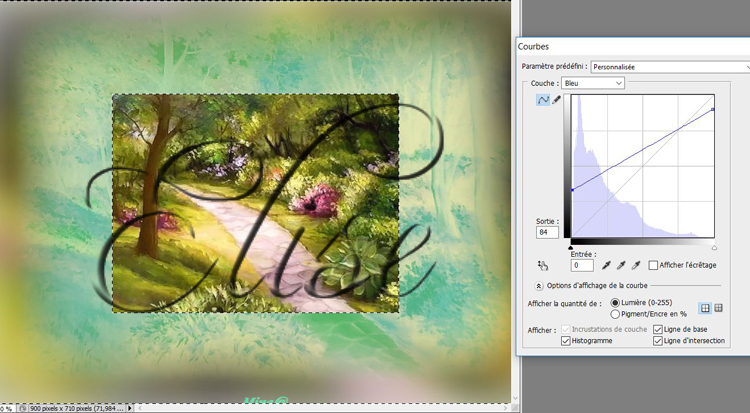Viewport: 750px width, 413px height.
Task: Open the Paramètre prédéfini dropdown
Action: tap(668, 67)
